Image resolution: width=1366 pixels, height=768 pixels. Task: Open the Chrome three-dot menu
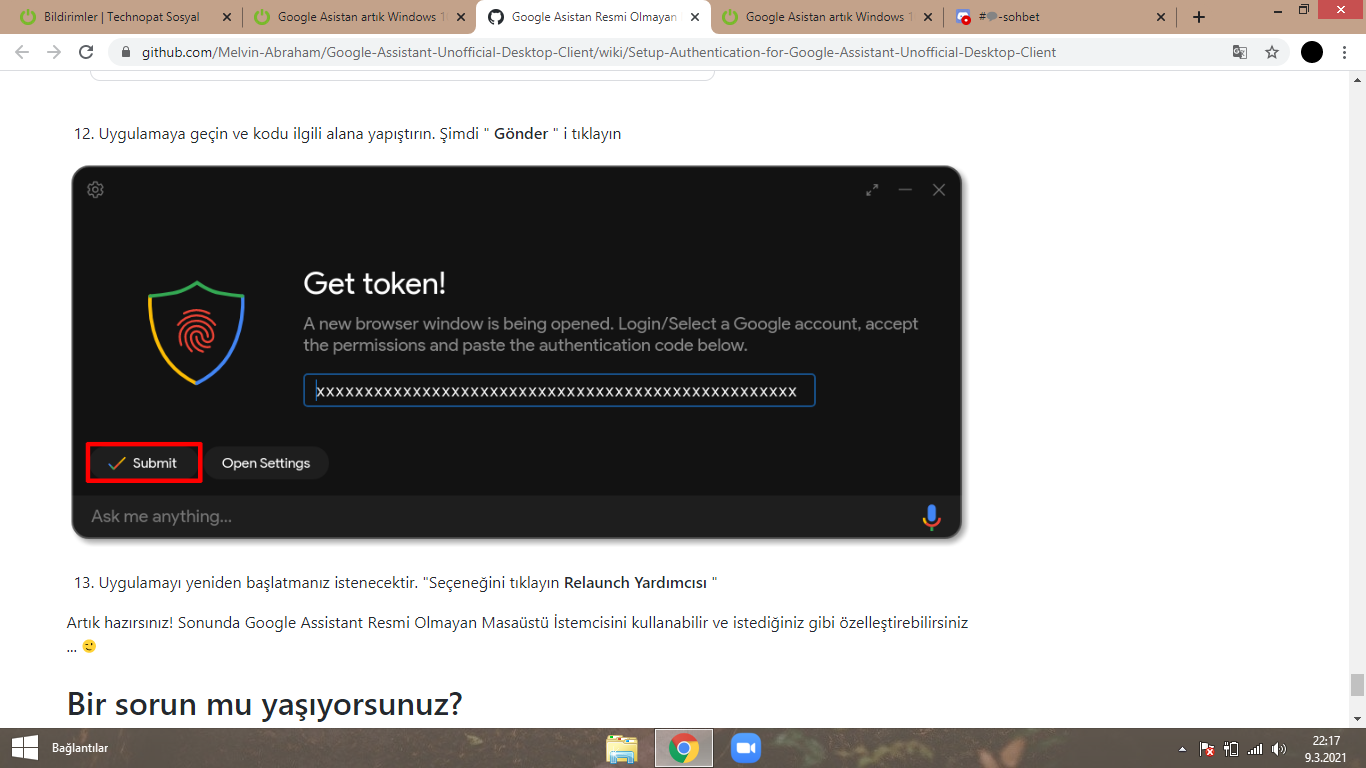click(1344, 52)
